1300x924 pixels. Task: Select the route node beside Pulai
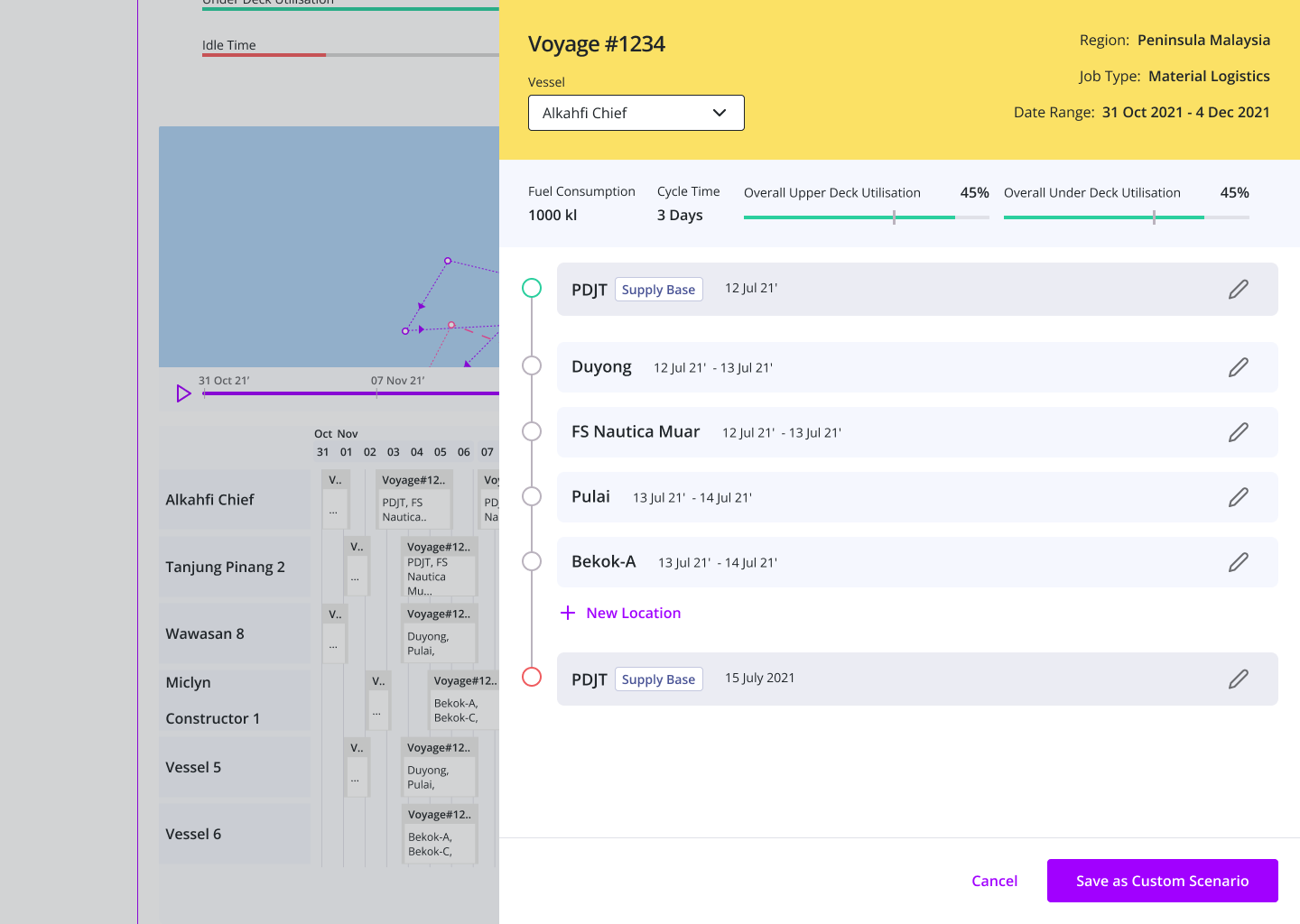click(x=532, y=496)
